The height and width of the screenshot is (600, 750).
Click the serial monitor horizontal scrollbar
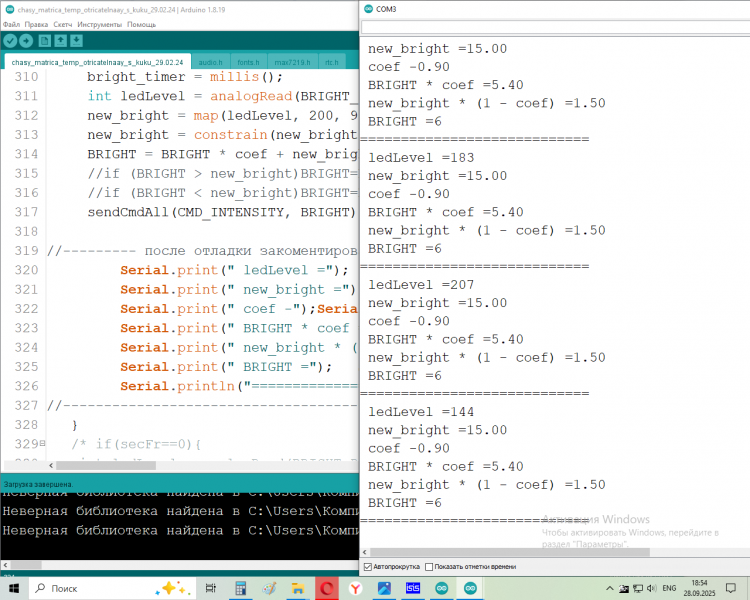point(550,553)
